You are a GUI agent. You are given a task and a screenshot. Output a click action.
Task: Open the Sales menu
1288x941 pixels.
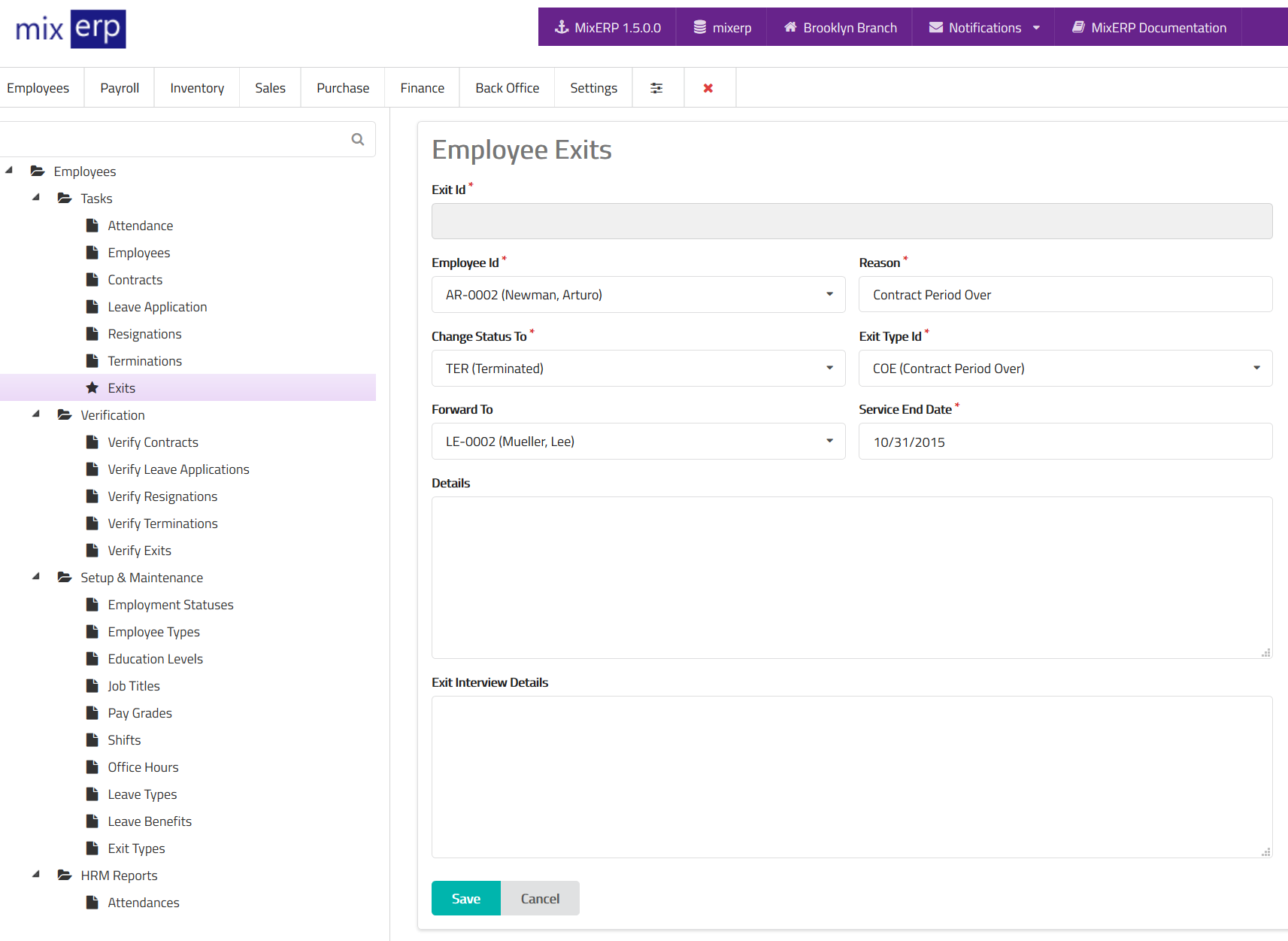(270, 88)
